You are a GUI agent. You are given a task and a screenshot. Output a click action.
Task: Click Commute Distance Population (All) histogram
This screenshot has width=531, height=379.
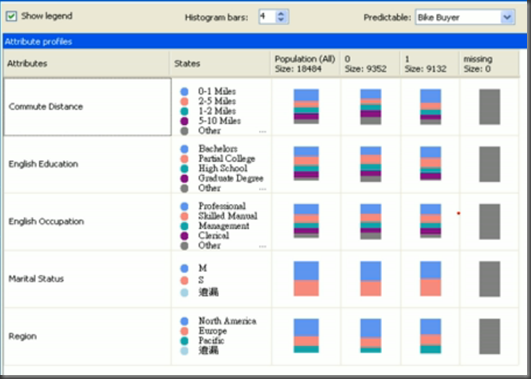point(306,106)
